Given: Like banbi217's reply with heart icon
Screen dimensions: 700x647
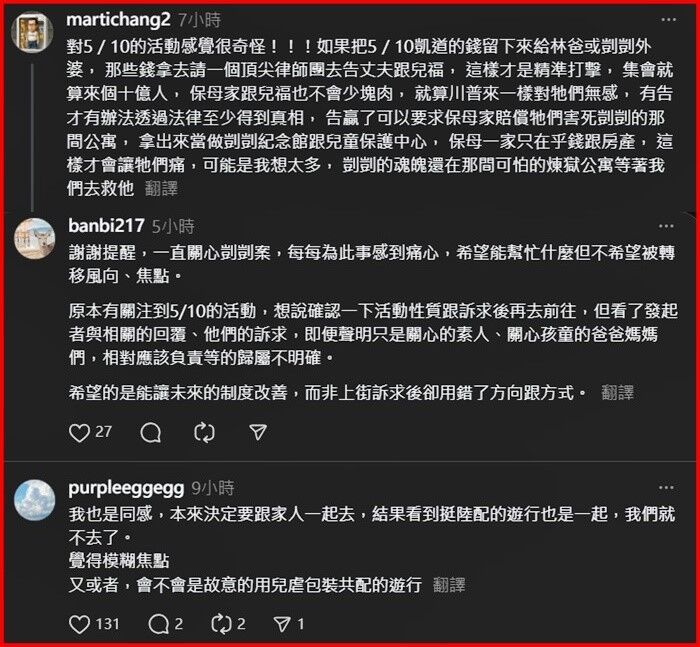Looking at the screenshot, I should click(79, 433).
